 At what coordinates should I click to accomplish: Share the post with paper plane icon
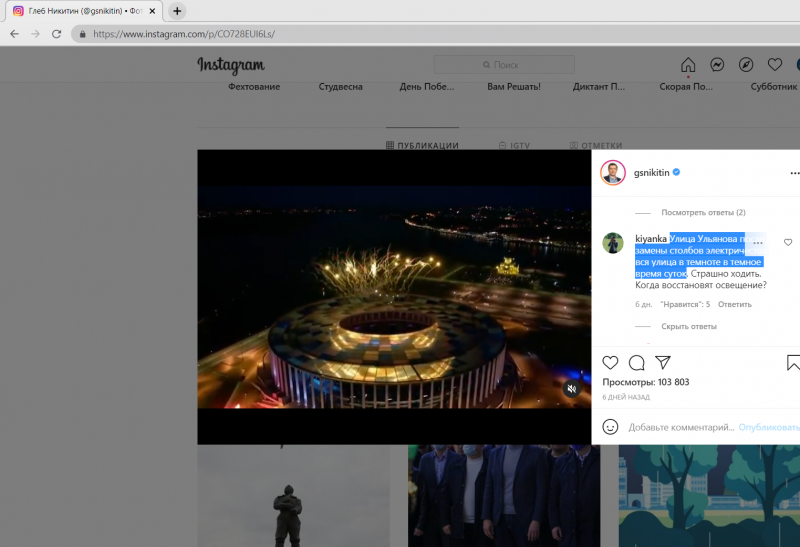coord(663,362)
